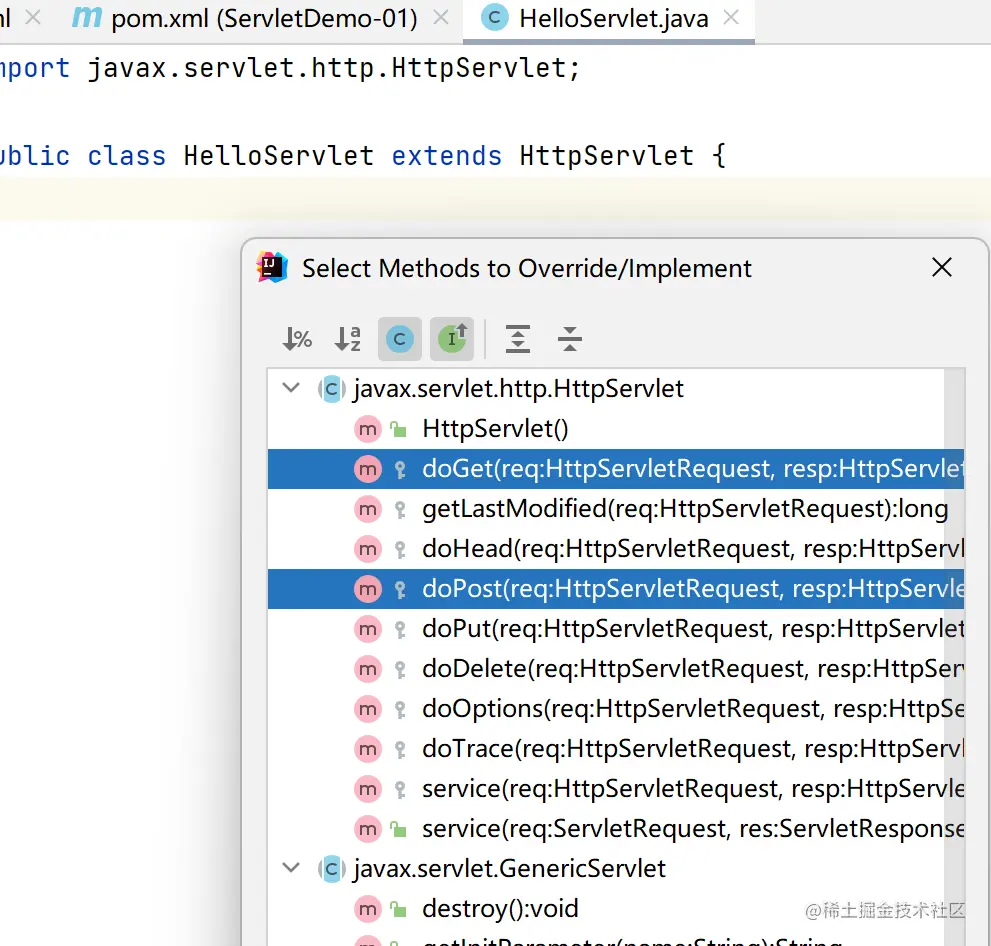Click class icon of javax.servlet.GenericServlet
The width and height of the screenshot is (991, 946).
[331, 869]
